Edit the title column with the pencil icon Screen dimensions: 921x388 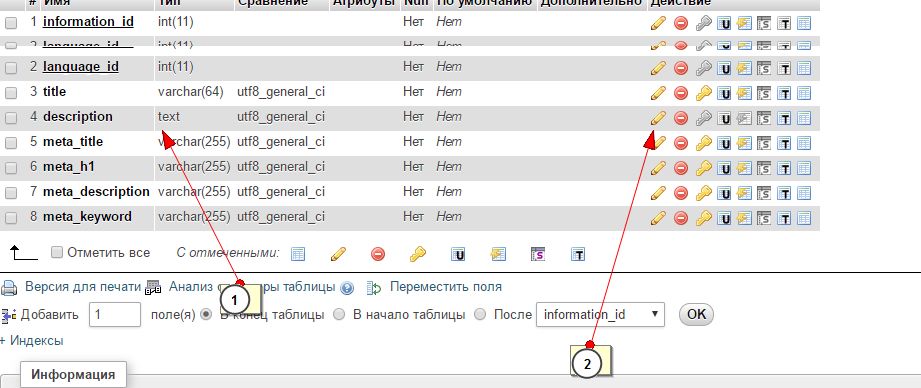tap(658, 93)
